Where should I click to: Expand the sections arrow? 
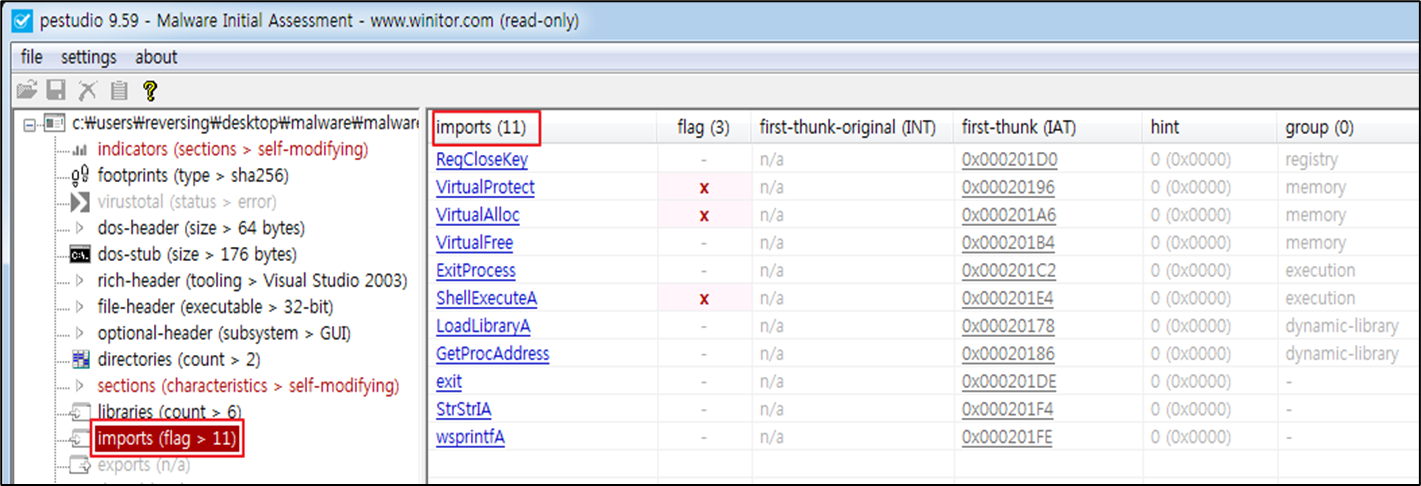(81, 386)
